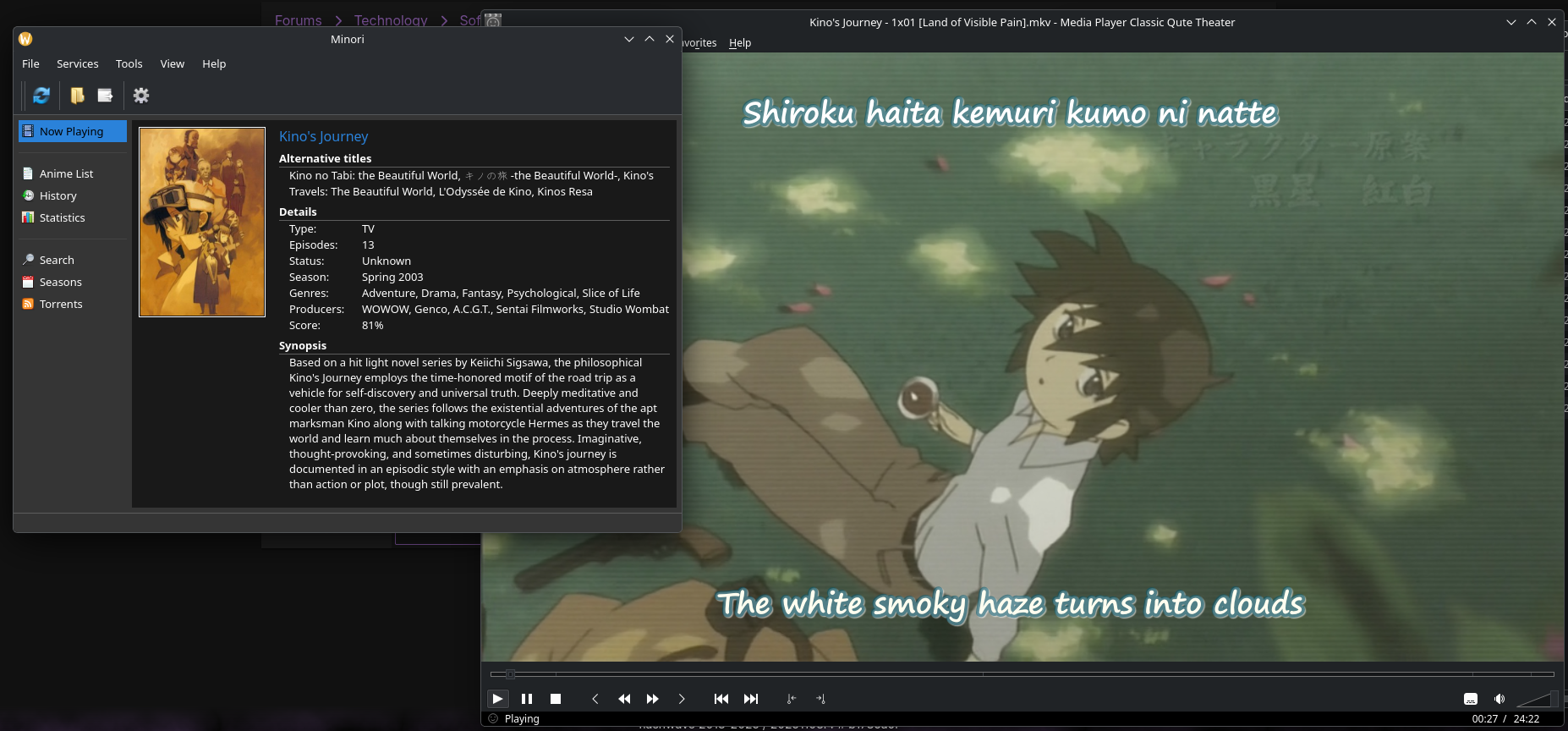1568x731 pixels.
Task: Click the jump-backward marker icon
Action: [x=792, y=699]
